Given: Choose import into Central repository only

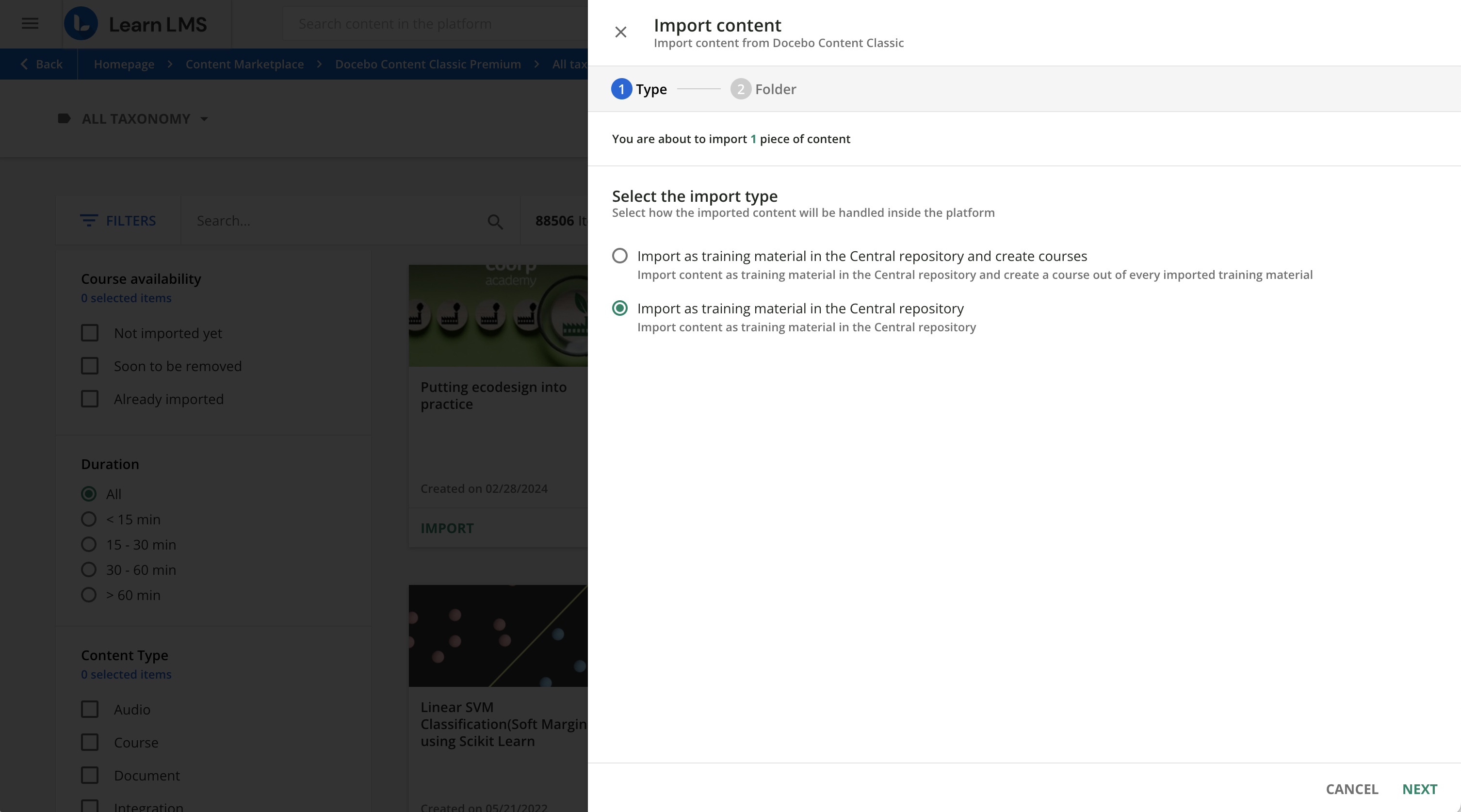Looking at the screenshot, I should (620, 309).
